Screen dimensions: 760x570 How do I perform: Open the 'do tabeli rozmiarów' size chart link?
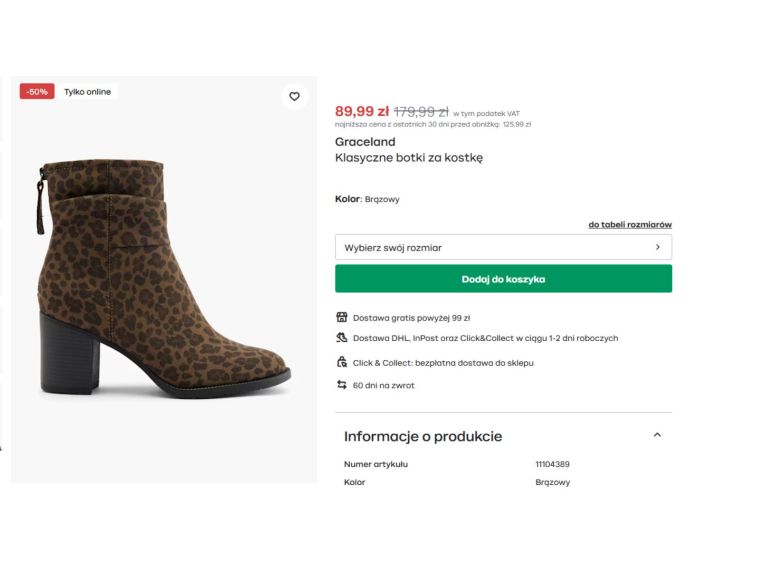(629, 225)
